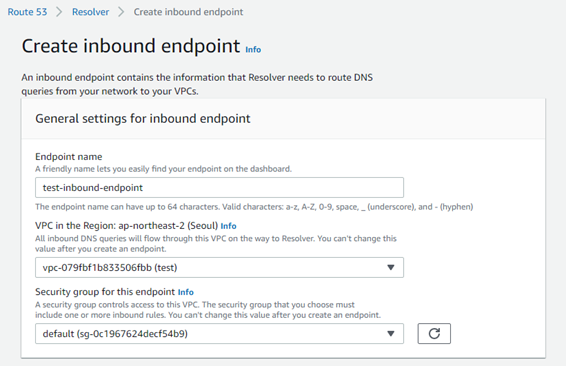Viewport: 566px width, 366px height.
Task: Click the General settings for inbound endpoint header
Action: tap(143, 118)
